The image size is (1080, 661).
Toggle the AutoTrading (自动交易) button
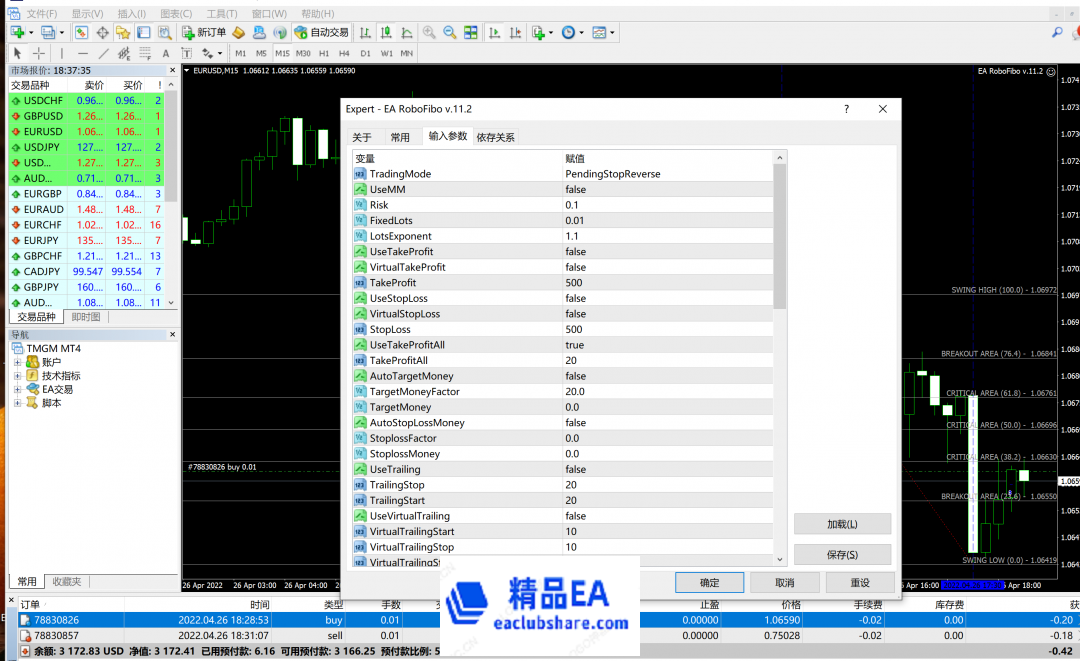322,32
